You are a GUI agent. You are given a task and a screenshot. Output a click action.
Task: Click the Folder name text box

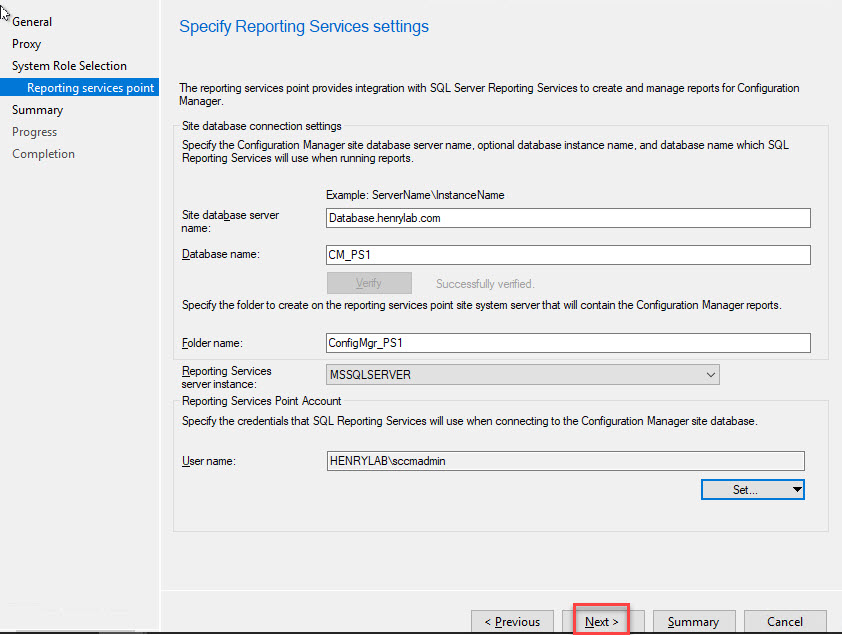tap(567, 343)
